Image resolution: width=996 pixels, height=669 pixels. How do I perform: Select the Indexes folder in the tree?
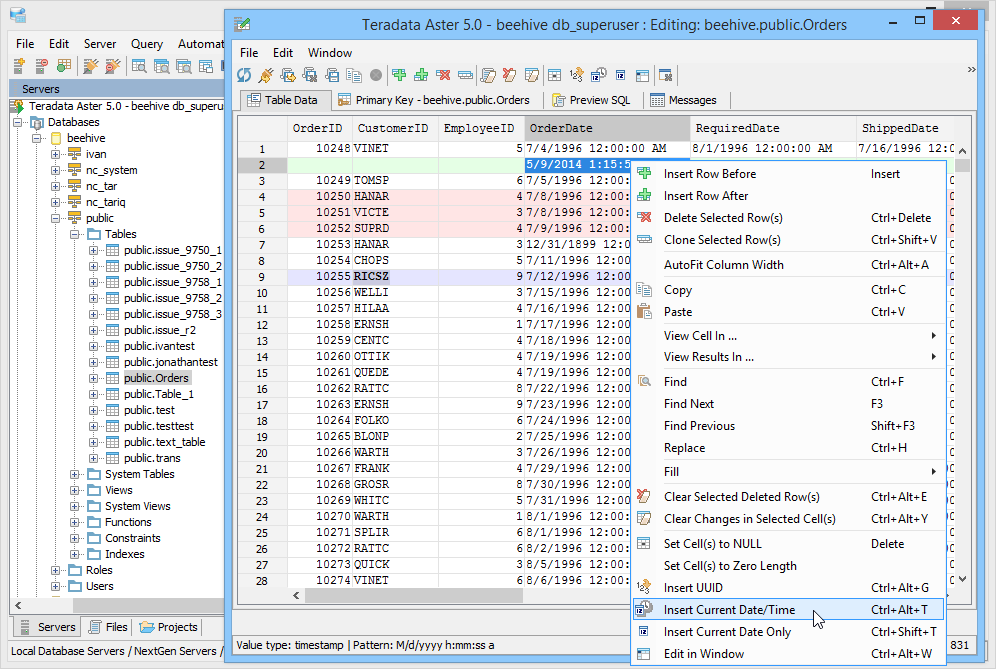[x=124, y=554]
